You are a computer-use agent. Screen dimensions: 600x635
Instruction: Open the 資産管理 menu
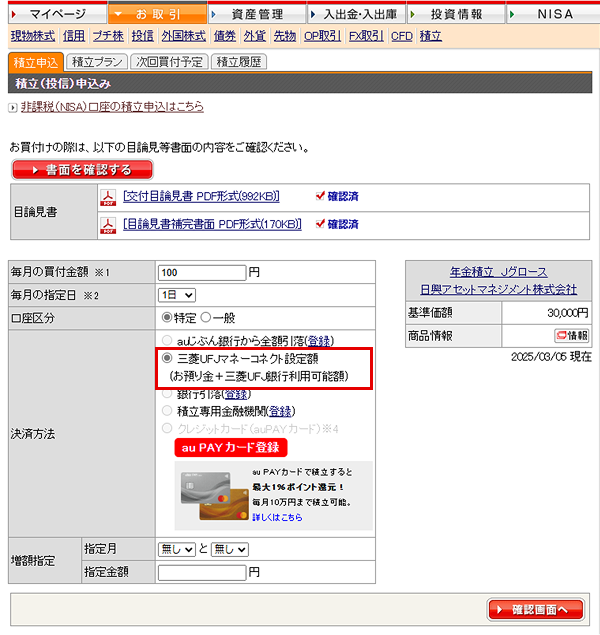(257, 14)
